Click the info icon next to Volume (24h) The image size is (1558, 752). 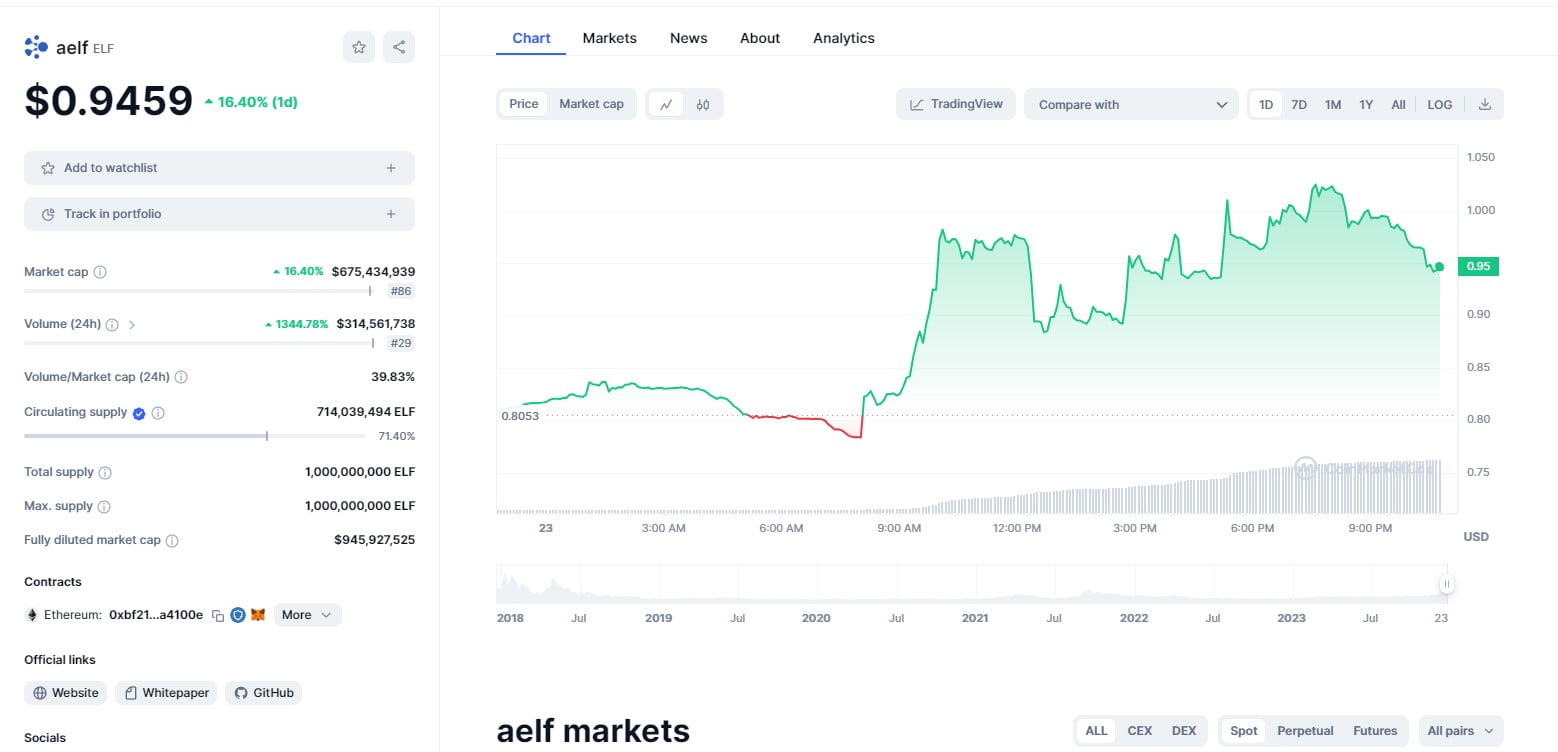coord(112,325)
